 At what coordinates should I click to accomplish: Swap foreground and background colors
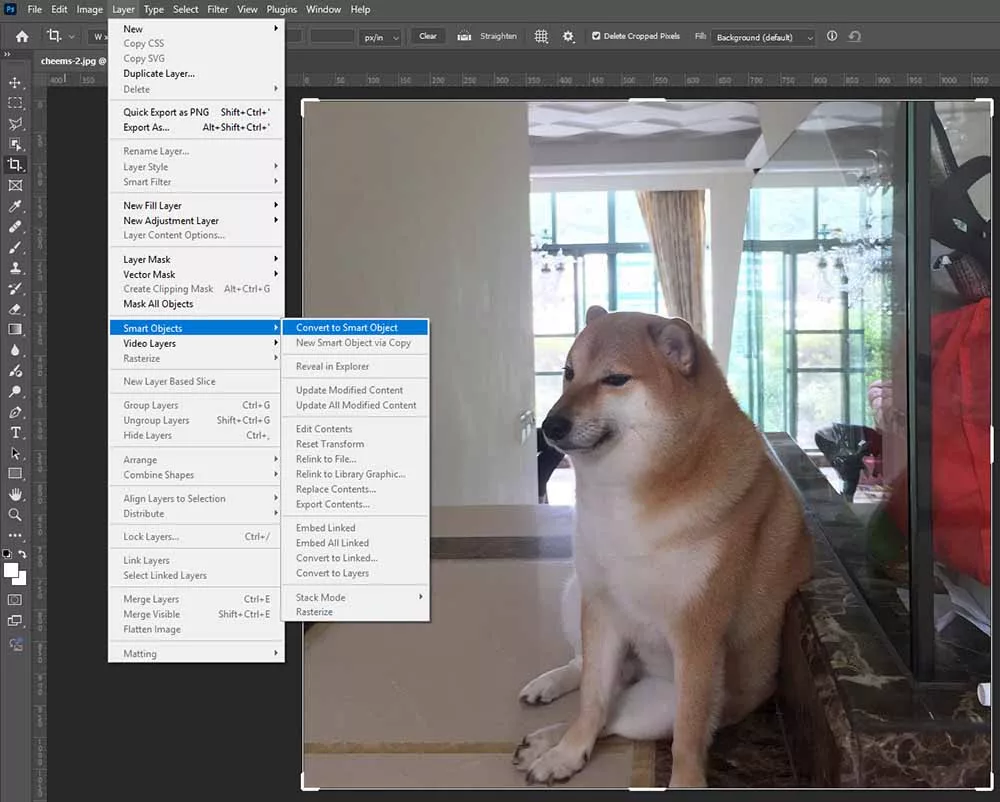[x=22, y=554]
